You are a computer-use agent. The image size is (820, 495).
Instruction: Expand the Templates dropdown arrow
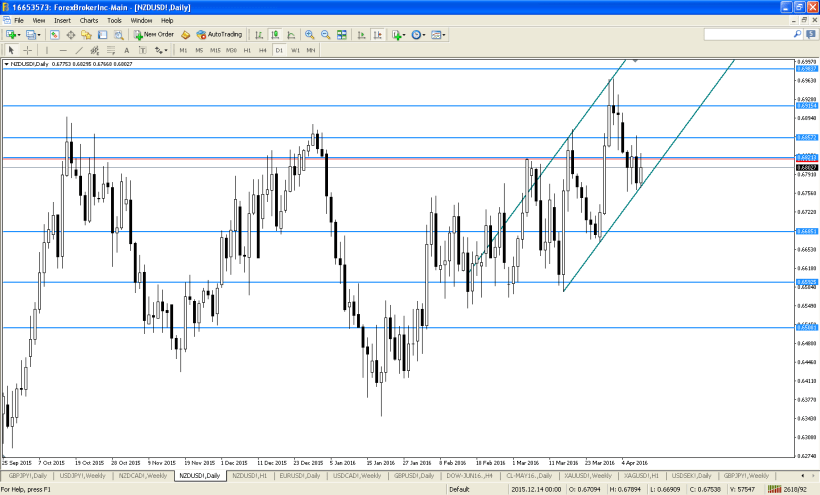pyautogui.click(x=444, y=35)
